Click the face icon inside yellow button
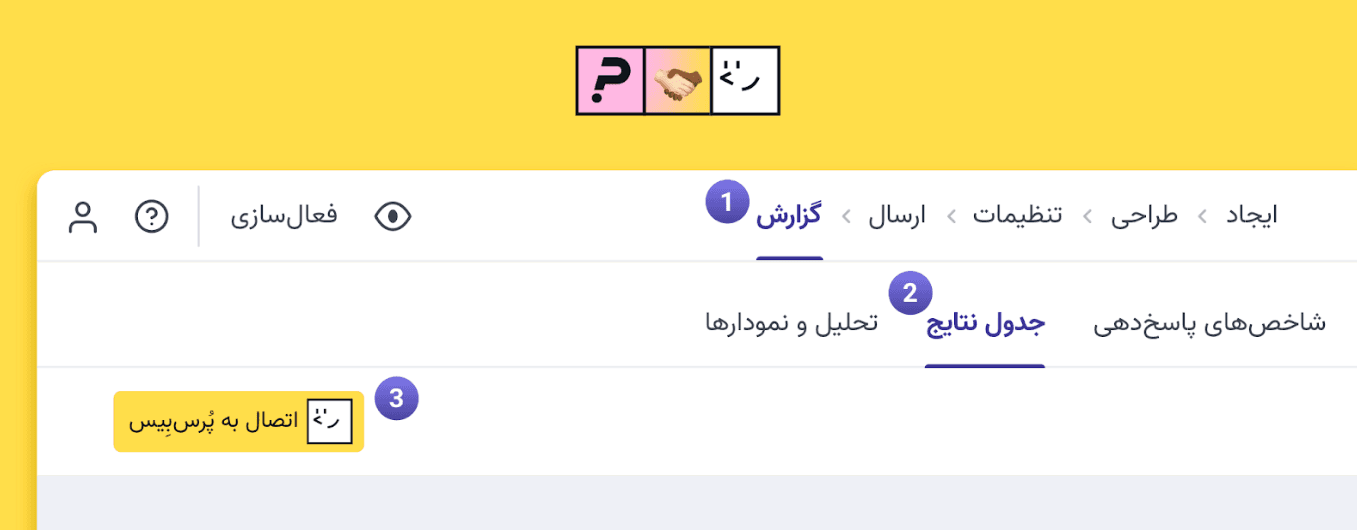The height and width of the screenshot is (530, 1357). [330, 421]
